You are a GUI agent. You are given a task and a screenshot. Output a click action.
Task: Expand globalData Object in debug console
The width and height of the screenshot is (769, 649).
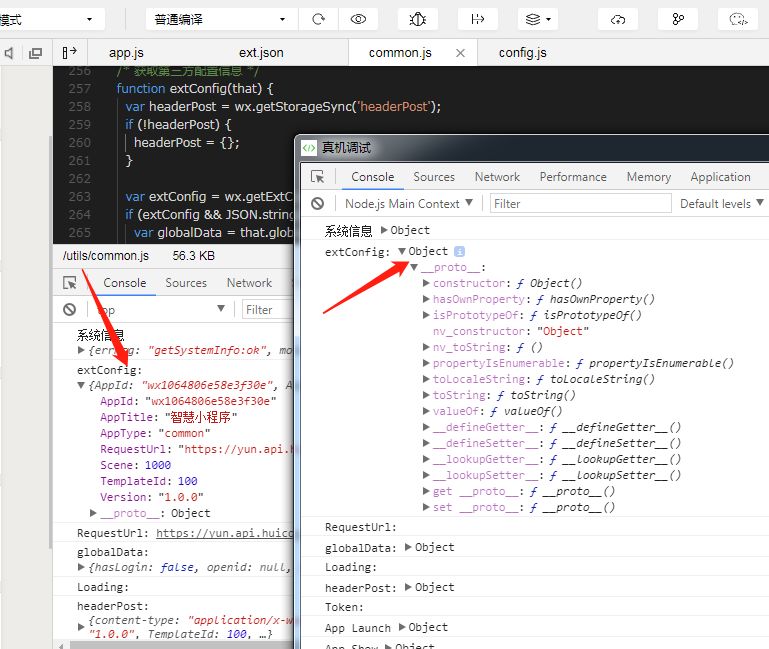[408, 546]
